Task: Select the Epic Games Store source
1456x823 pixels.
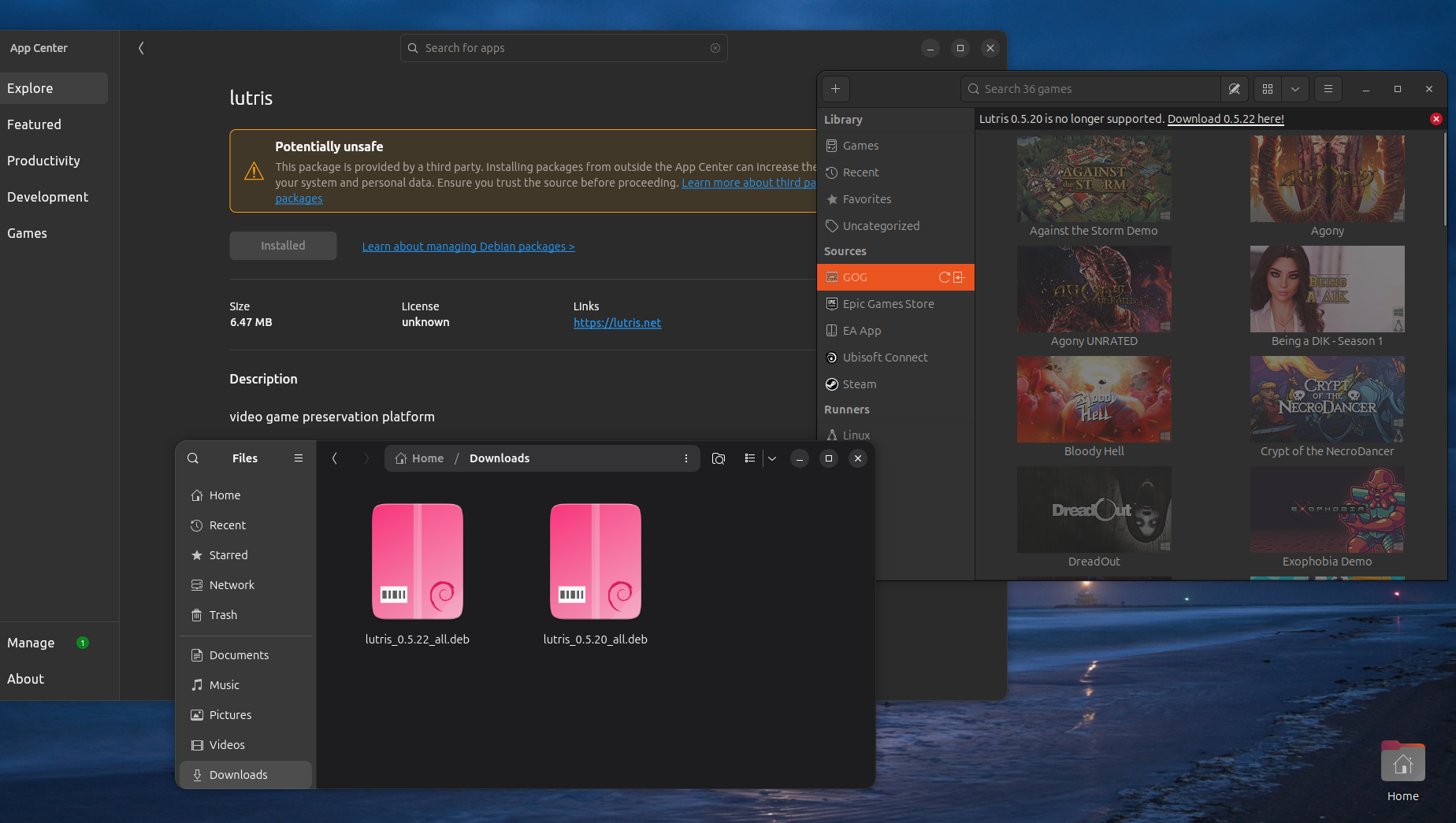Action: pyautogui.click(x=896, y=304)
